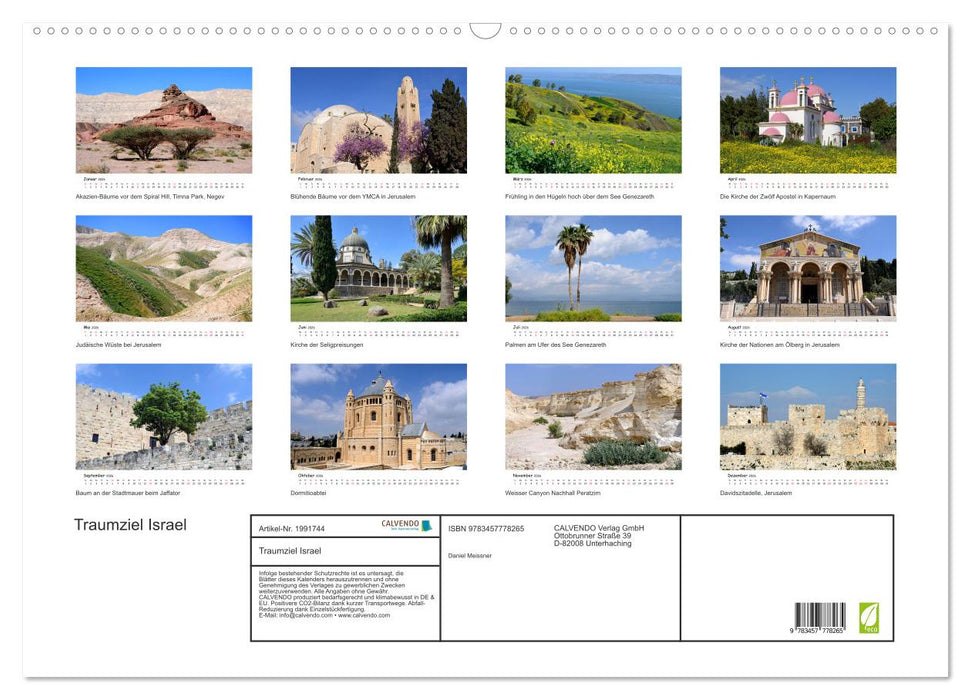The width and height of the screenshot is (971, 700).
Task: Select the green eco leaf emblem
Action: point(871,618)
